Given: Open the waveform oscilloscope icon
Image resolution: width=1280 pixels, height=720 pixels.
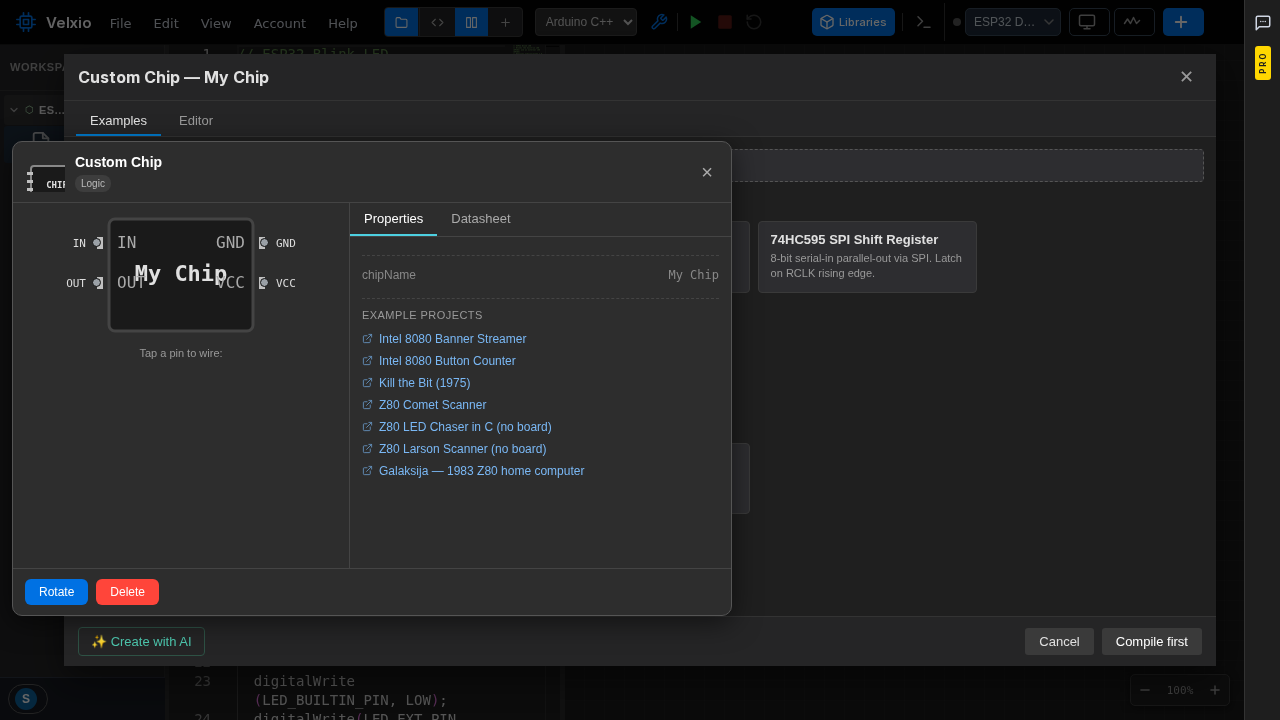Looking at the screenshot, I should click(1134, 22).
